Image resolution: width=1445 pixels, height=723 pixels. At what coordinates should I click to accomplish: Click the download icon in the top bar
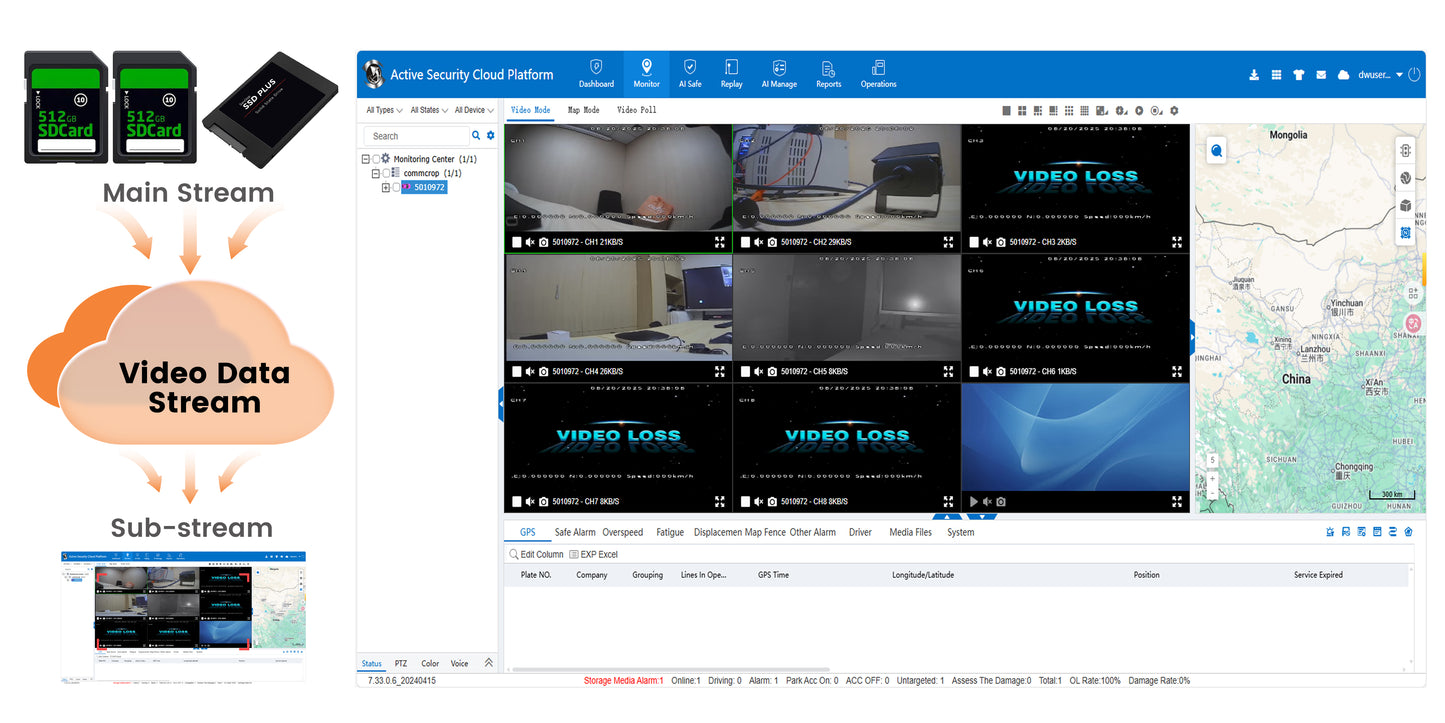pyautogui.click(x=1254, y=74)
